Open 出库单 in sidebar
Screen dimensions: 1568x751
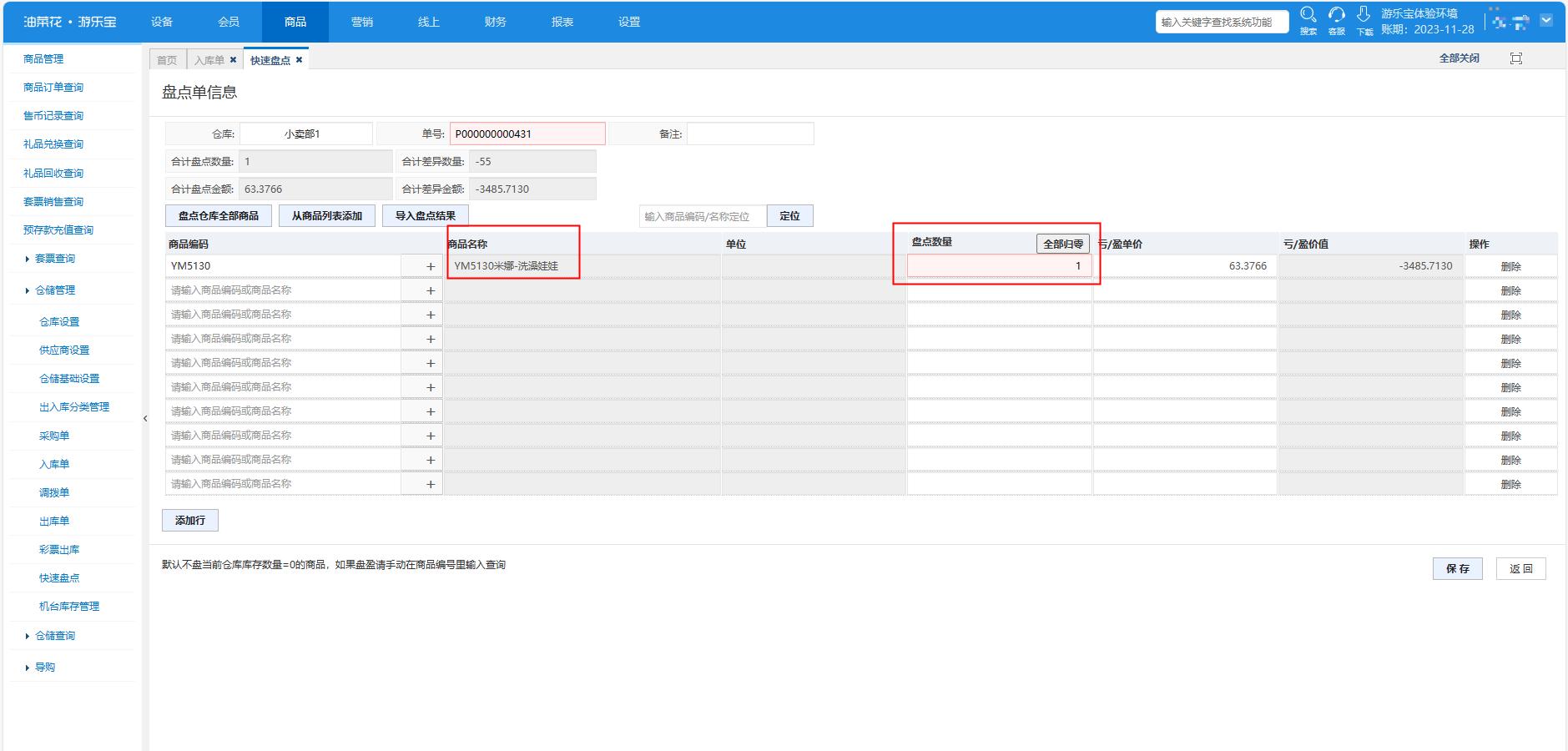coord(54,521)
